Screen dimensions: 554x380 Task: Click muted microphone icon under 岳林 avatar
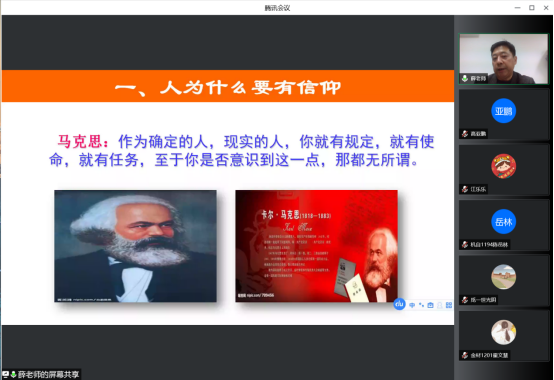[x=465, y=244]
